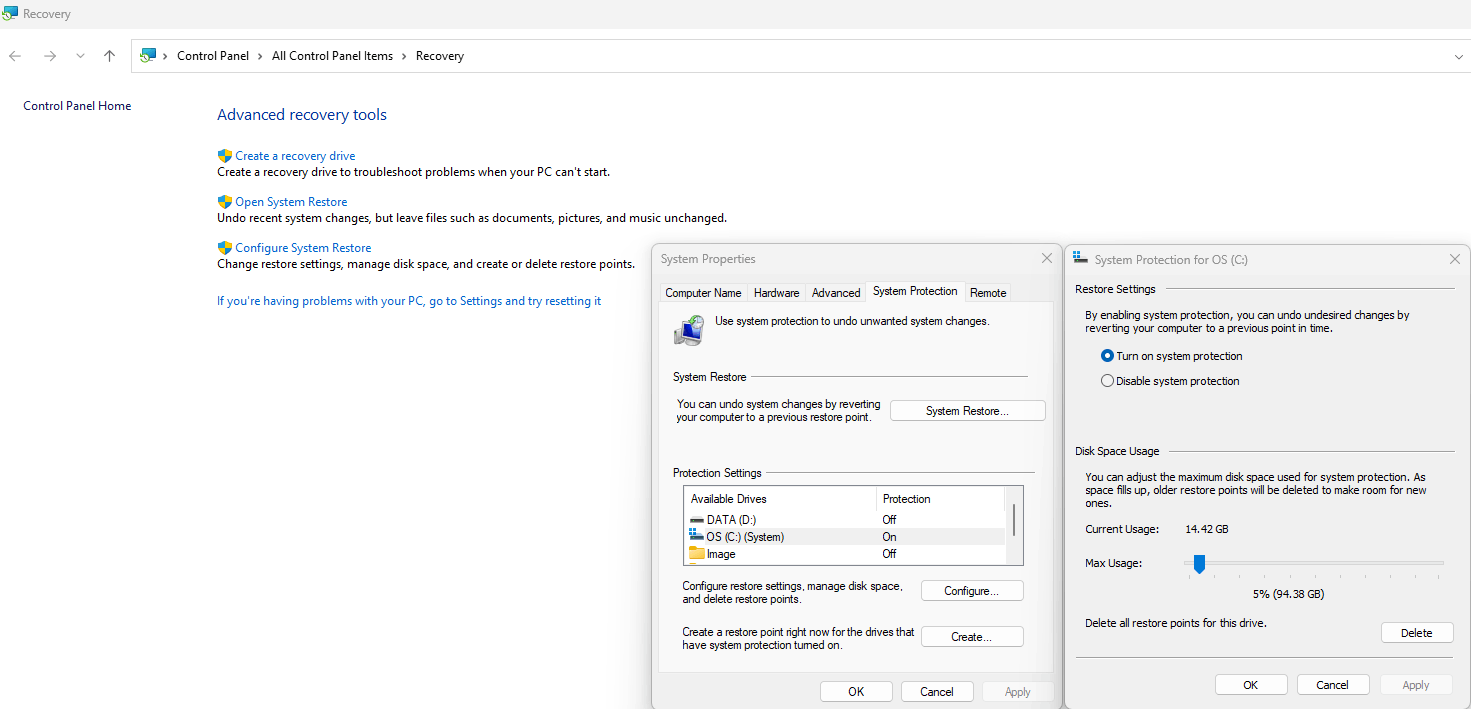
Task: Switch to the Remote tab
Action: pyautogui.click(x=987, y=292)
